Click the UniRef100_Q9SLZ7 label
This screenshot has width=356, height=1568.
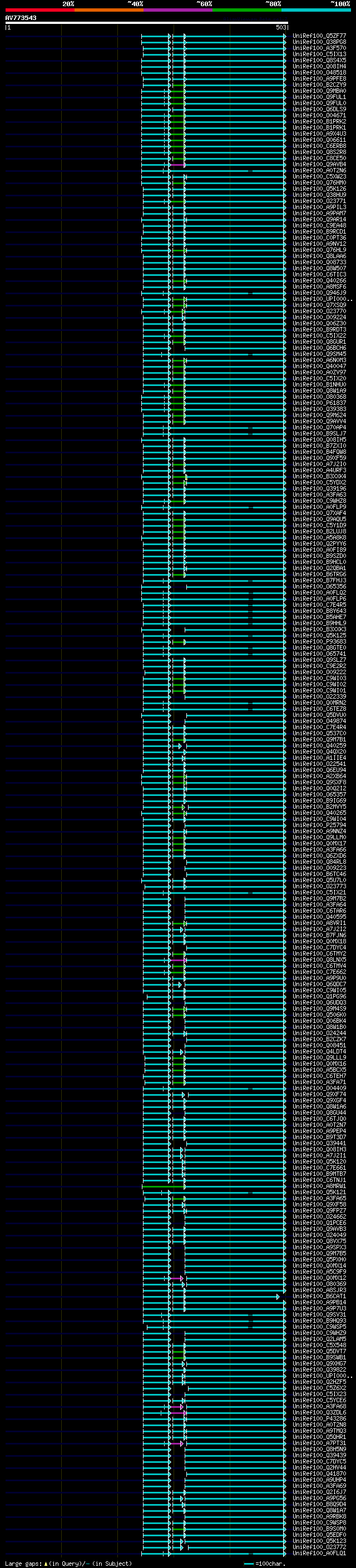point(319,660)
